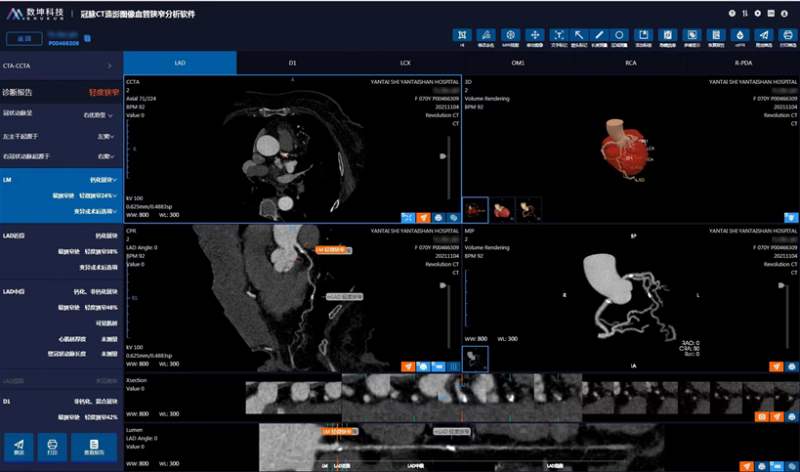Viewport: 800px width, 472px height.
Task: Click the orange send icon in CCTA panel
Action: 424,216
